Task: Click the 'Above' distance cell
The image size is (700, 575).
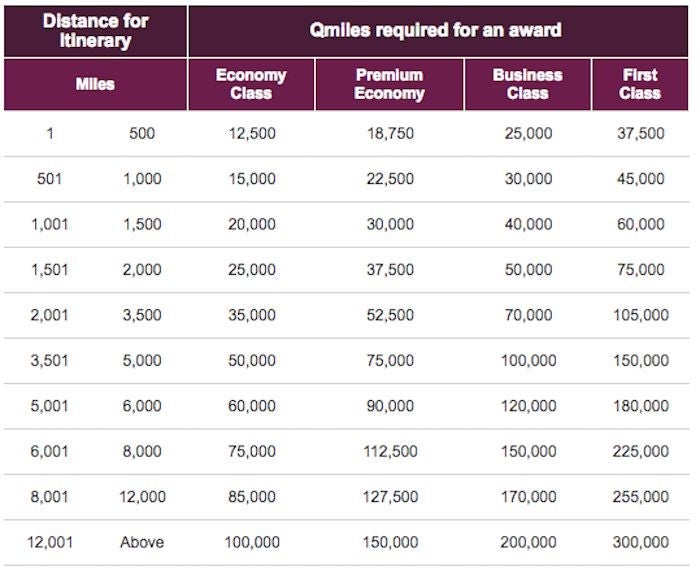Action: coord(142,542)
